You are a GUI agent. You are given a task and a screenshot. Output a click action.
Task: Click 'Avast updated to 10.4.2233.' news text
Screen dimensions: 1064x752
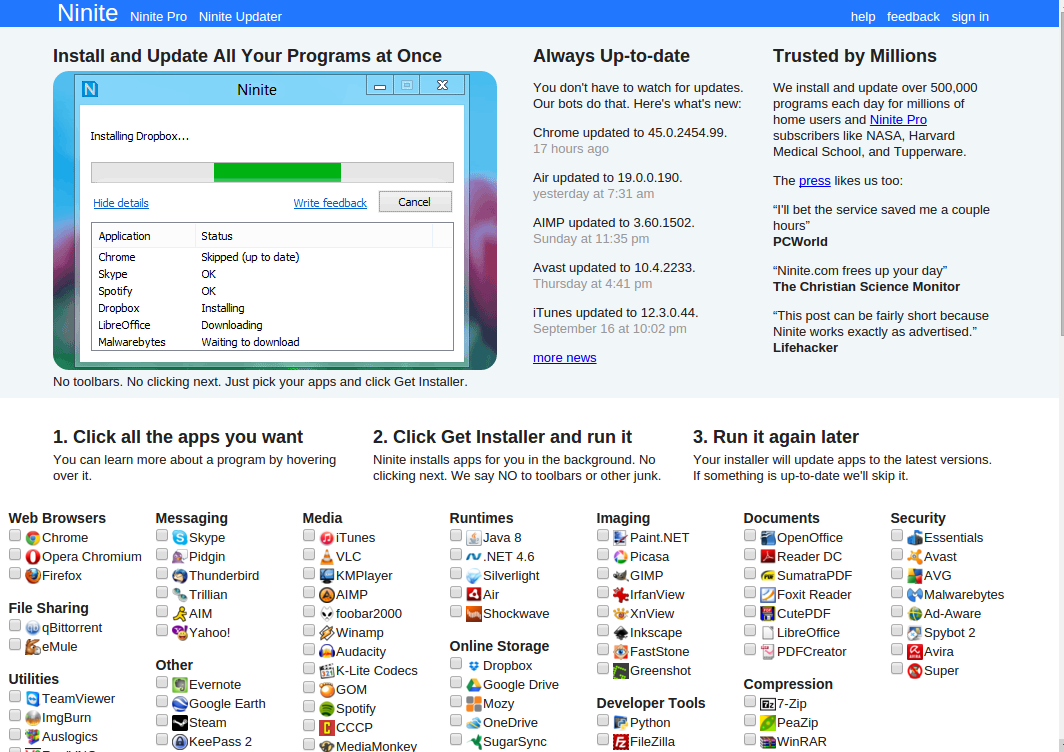pyautogui.click(x=614, y=267)
